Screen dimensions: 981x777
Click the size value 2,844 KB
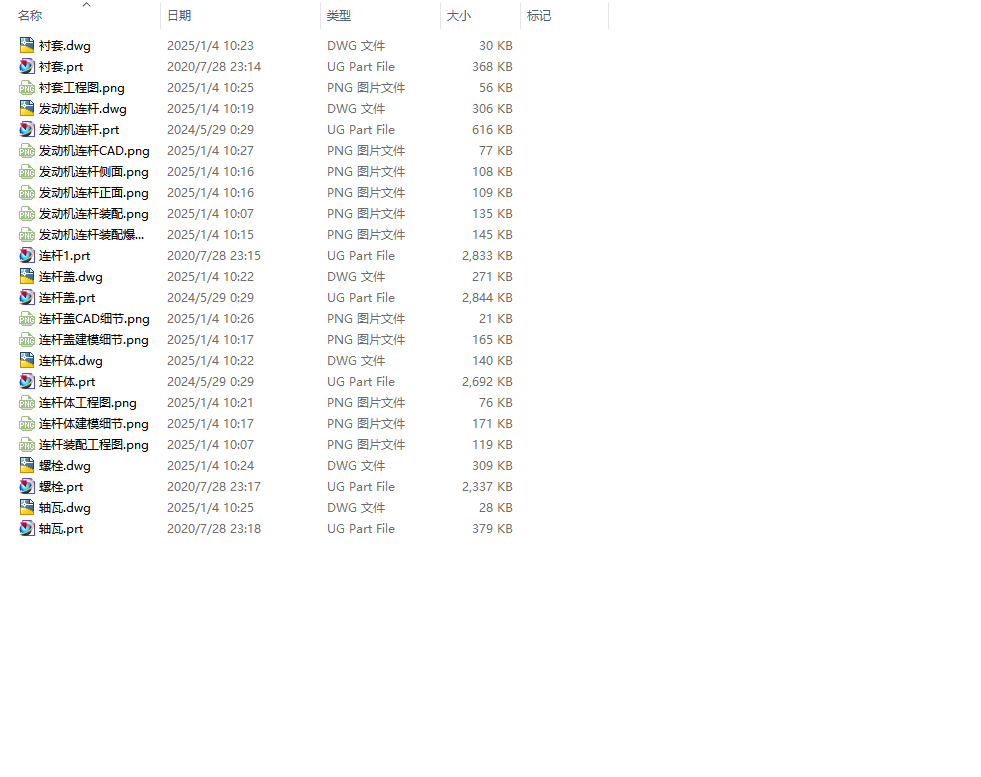click(x=487, y=298)
